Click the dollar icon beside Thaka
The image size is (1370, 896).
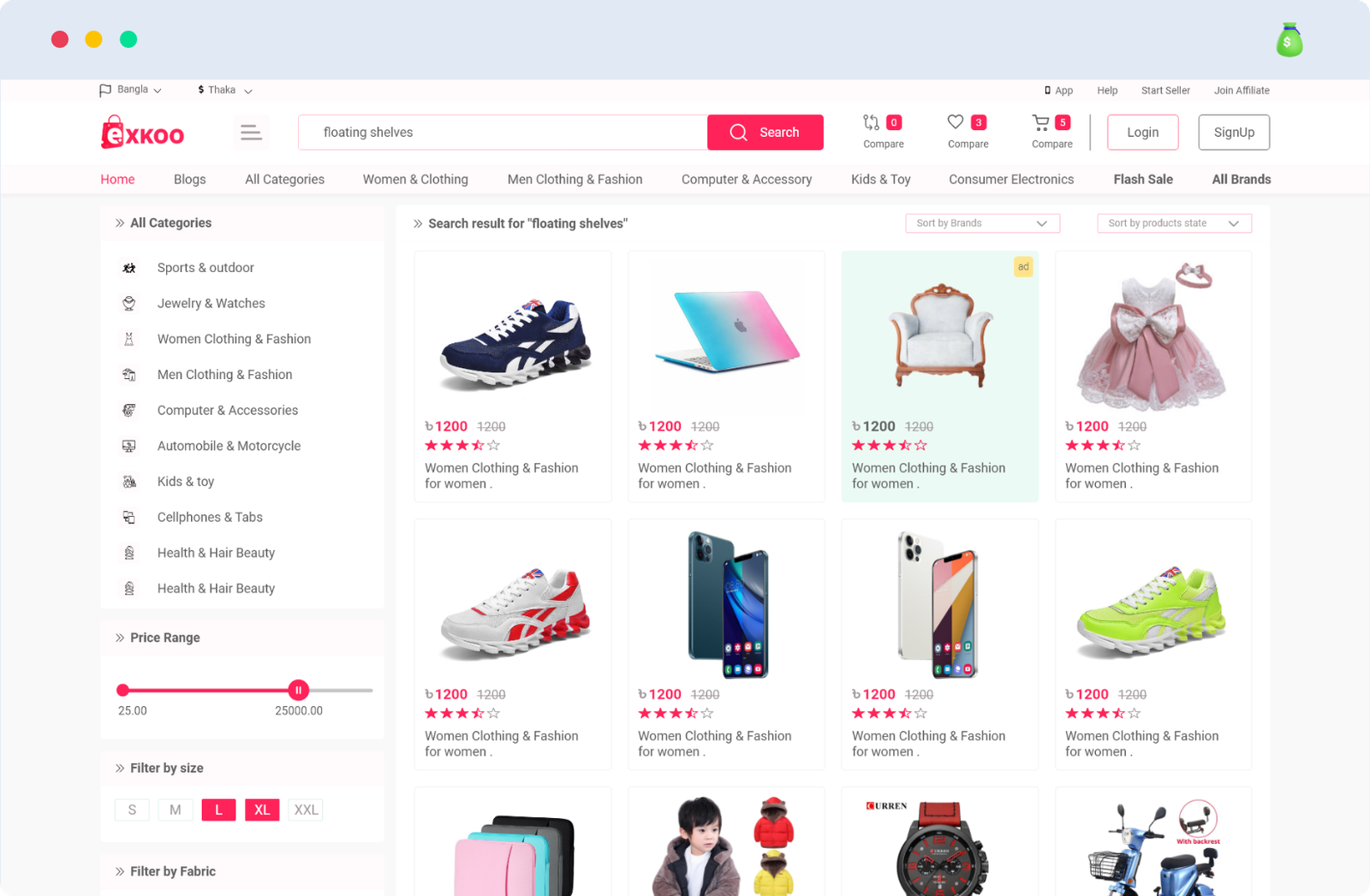[201, 90]
